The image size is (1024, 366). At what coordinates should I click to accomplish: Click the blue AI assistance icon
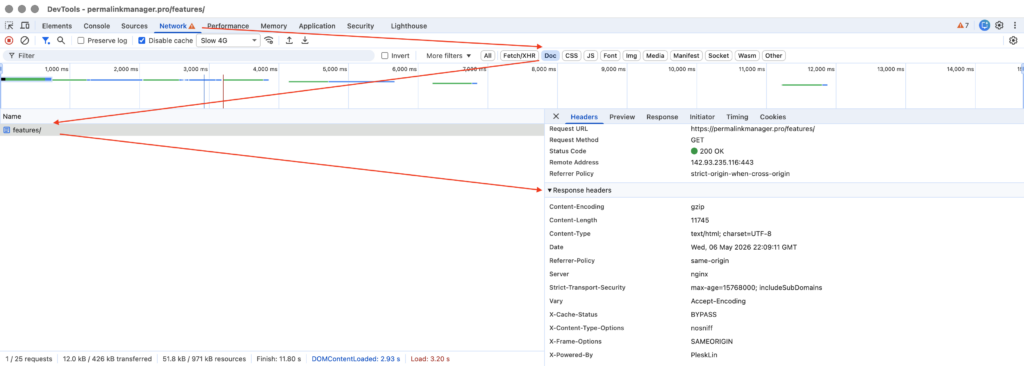tap(984, 25)
